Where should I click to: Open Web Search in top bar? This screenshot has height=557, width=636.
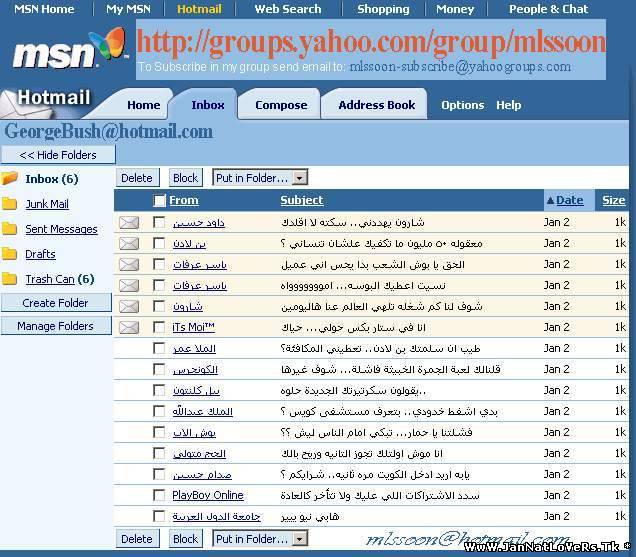pos(288,9)
